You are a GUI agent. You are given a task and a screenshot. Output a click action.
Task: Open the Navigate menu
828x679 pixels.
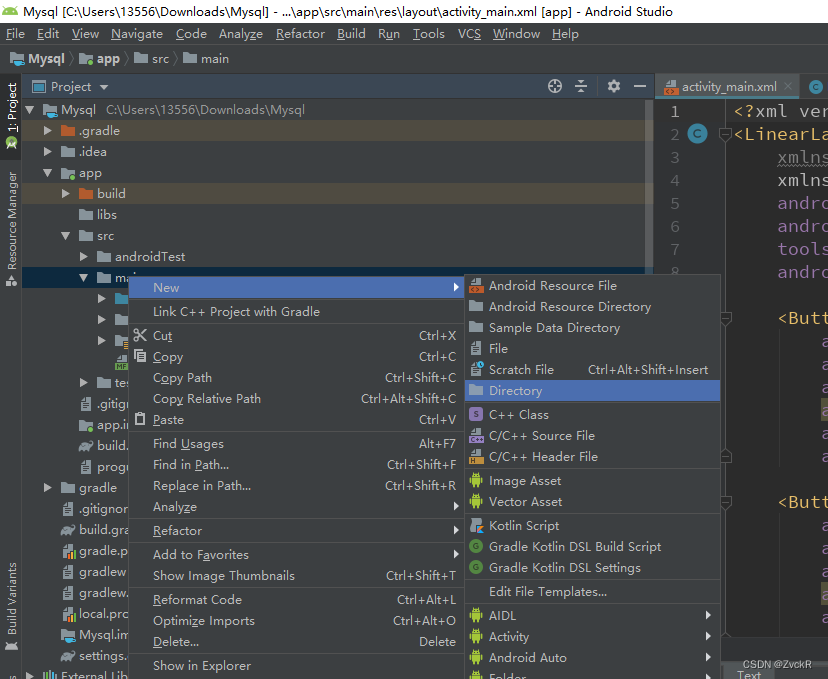(x=137, y=34)
